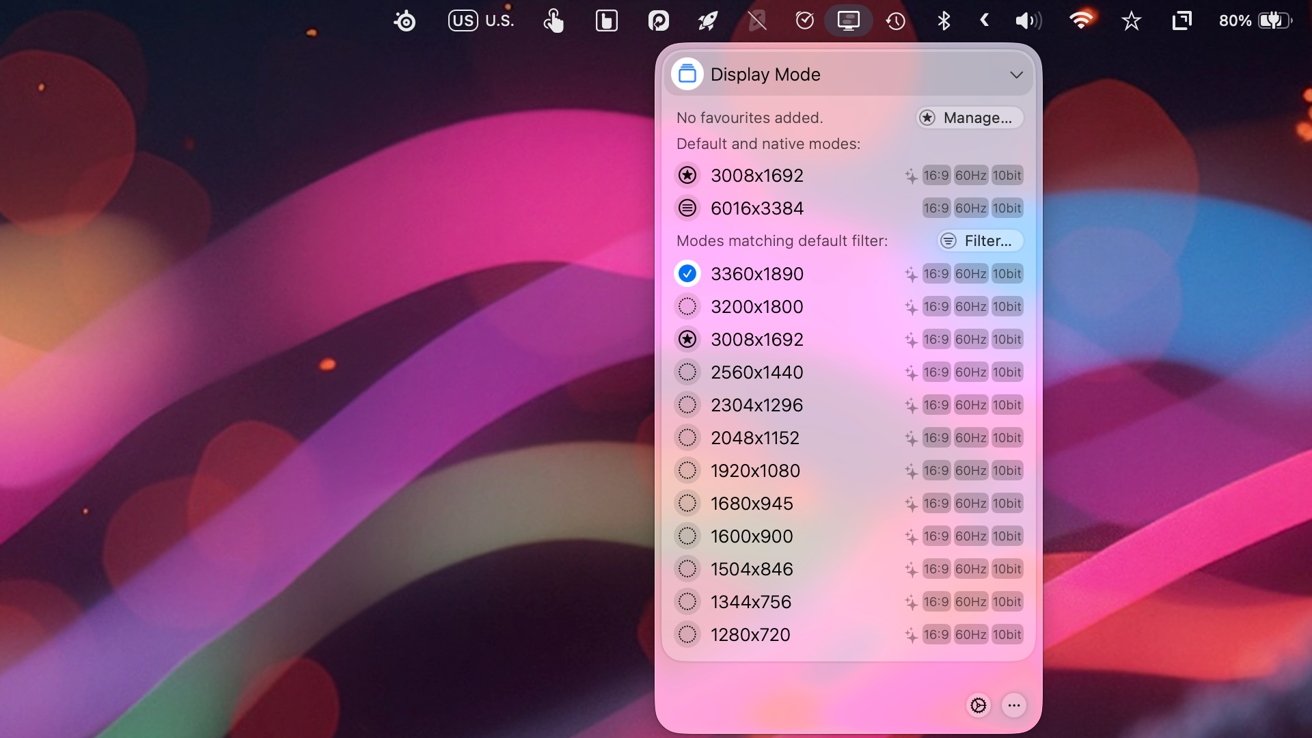This screenshot has width=1312, height=738.
Task: Click the Manage favourites button
Action: [968, 117]
